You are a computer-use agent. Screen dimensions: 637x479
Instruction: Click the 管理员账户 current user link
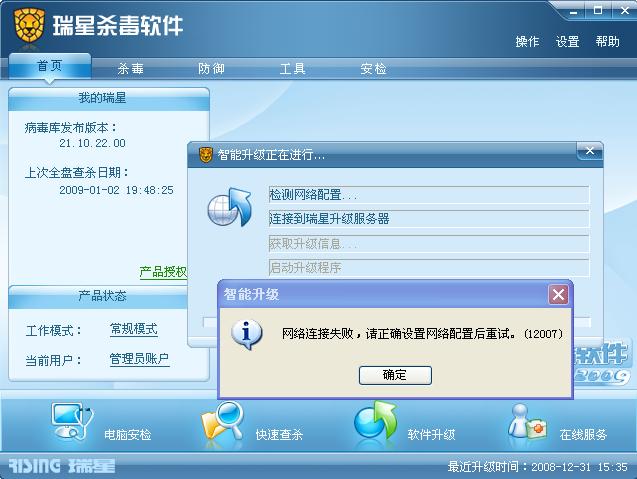[139, 359]
